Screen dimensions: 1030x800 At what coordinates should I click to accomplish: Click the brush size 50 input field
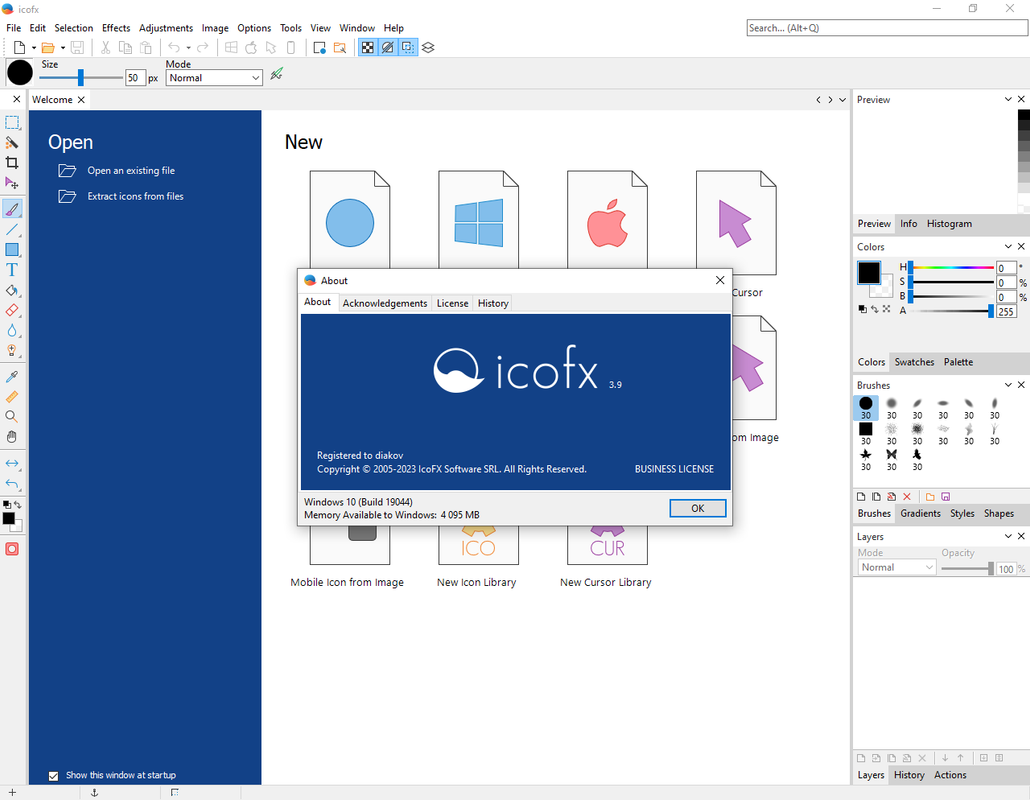pyautogui.click(x=135, y=78)
